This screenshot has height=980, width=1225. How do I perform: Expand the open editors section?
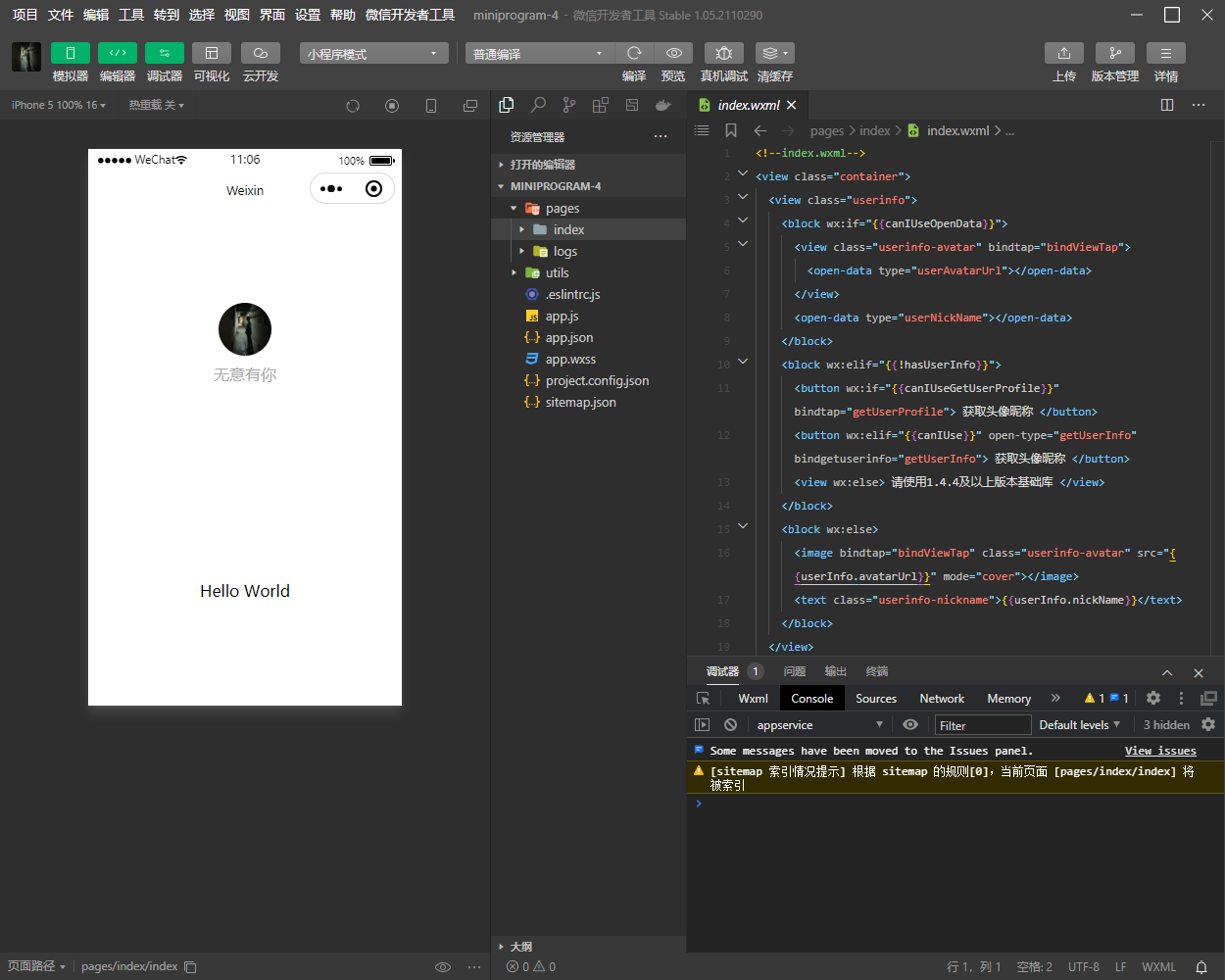[x=588, y=165]
